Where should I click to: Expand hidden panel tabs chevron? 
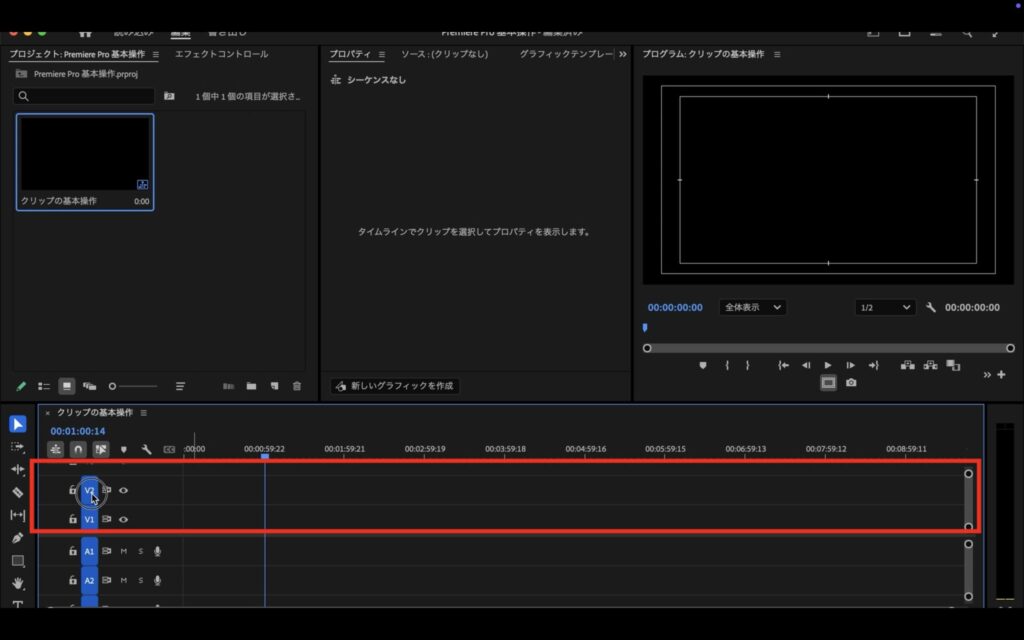click(622, 54)
